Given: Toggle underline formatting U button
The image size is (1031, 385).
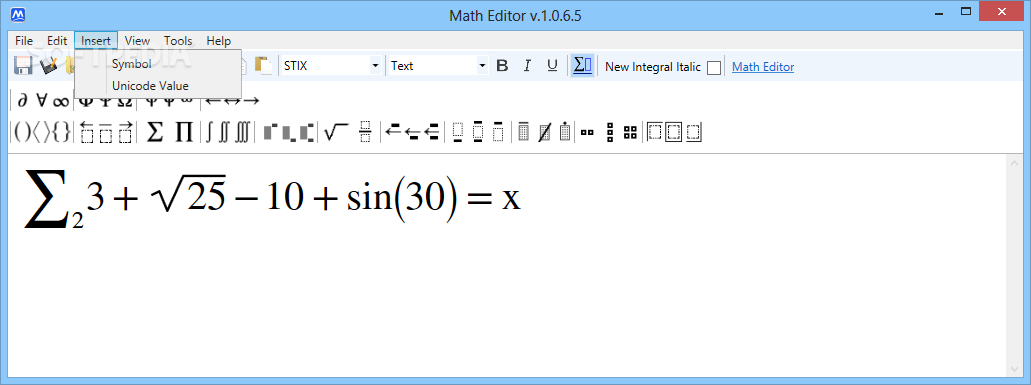Looking at the screenshot, I should [x=552, y=66].
